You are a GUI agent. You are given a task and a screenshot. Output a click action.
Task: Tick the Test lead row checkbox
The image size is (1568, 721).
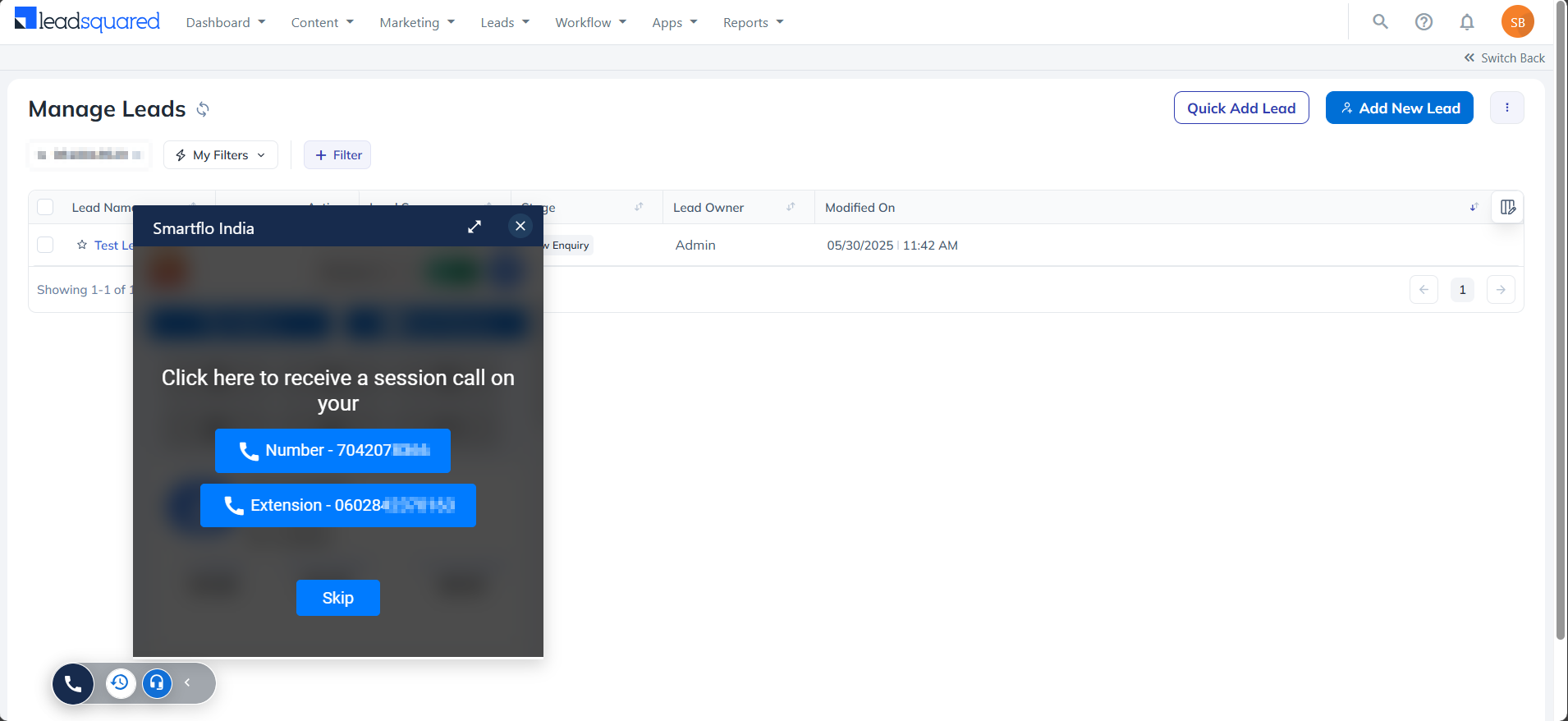(x=46, y=245)
